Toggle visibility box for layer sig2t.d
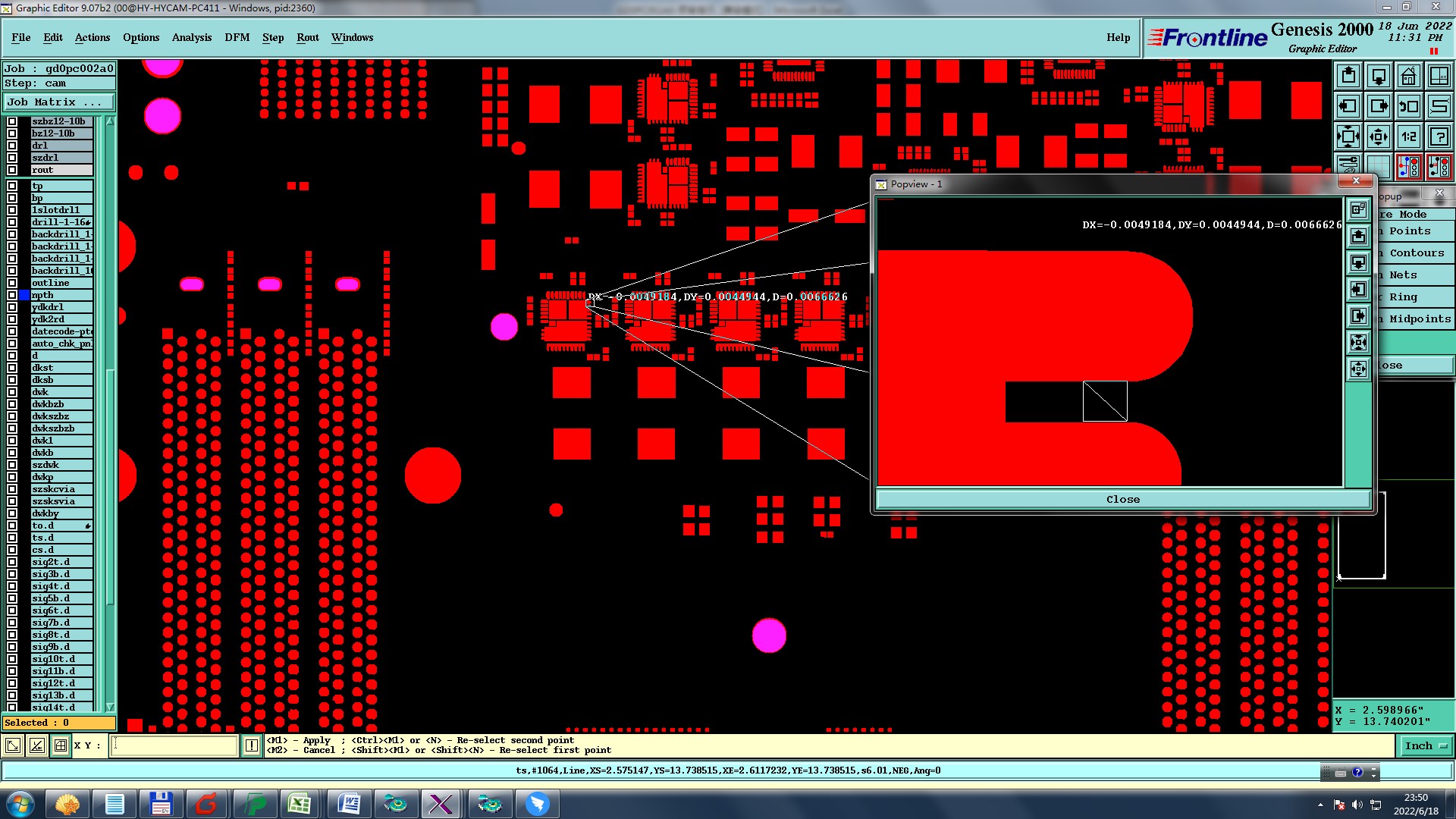Viewport: 1456px width, 819px height. point(12,562)
